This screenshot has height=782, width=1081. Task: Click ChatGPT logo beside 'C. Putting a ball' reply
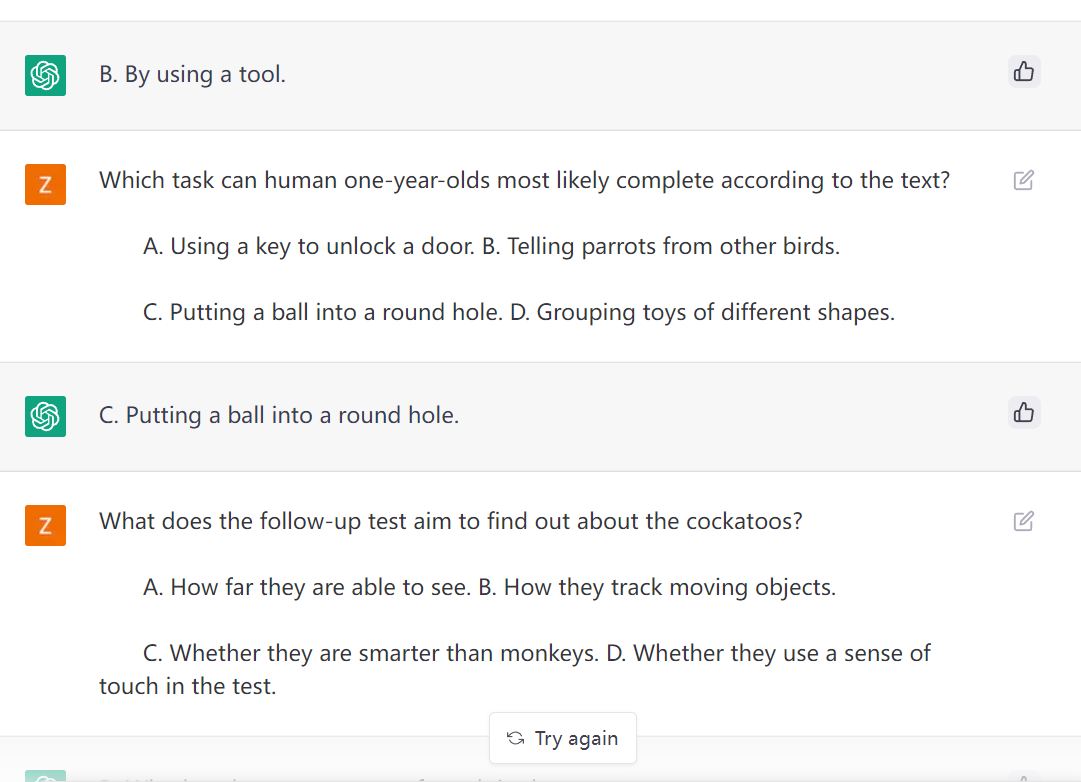(x=45, y=416)
